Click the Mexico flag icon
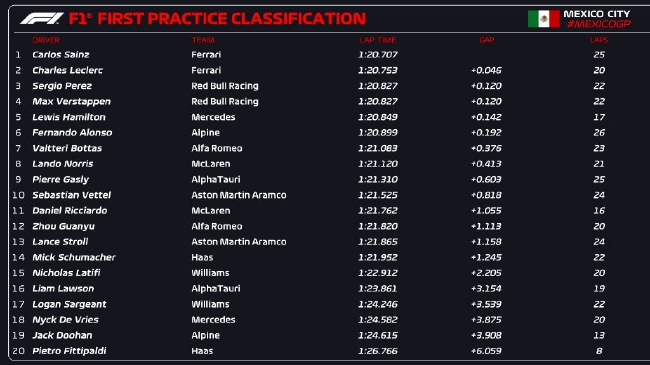Image resolution: width=650 pixels, height=365 pixels. 543,19
